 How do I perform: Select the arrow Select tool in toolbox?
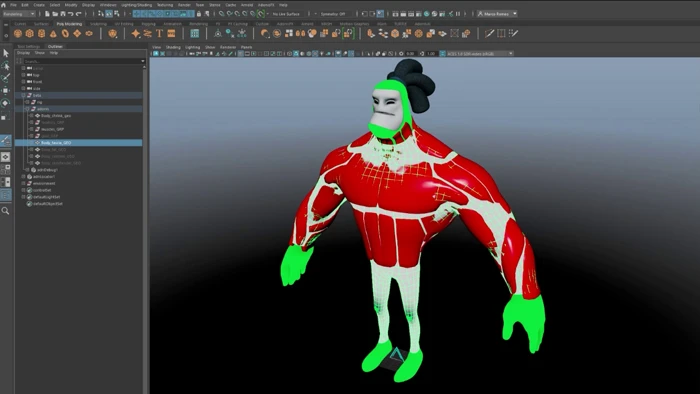pyautogui.click(x=6, y=53)
